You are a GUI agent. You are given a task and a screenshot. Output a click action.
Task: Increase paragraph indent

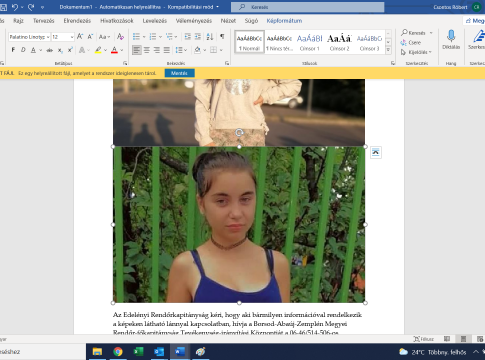pos(198,37)
